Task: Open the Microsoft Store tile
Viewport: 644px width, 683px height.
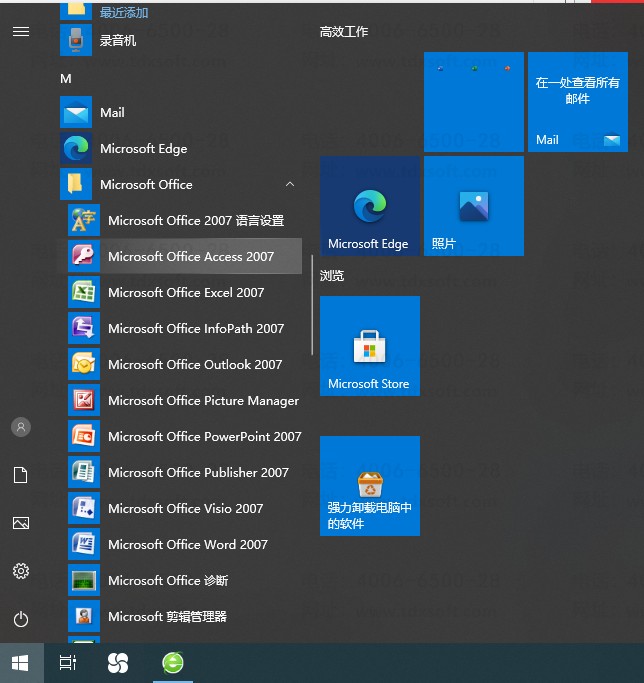Action: [x=369, y=346]
